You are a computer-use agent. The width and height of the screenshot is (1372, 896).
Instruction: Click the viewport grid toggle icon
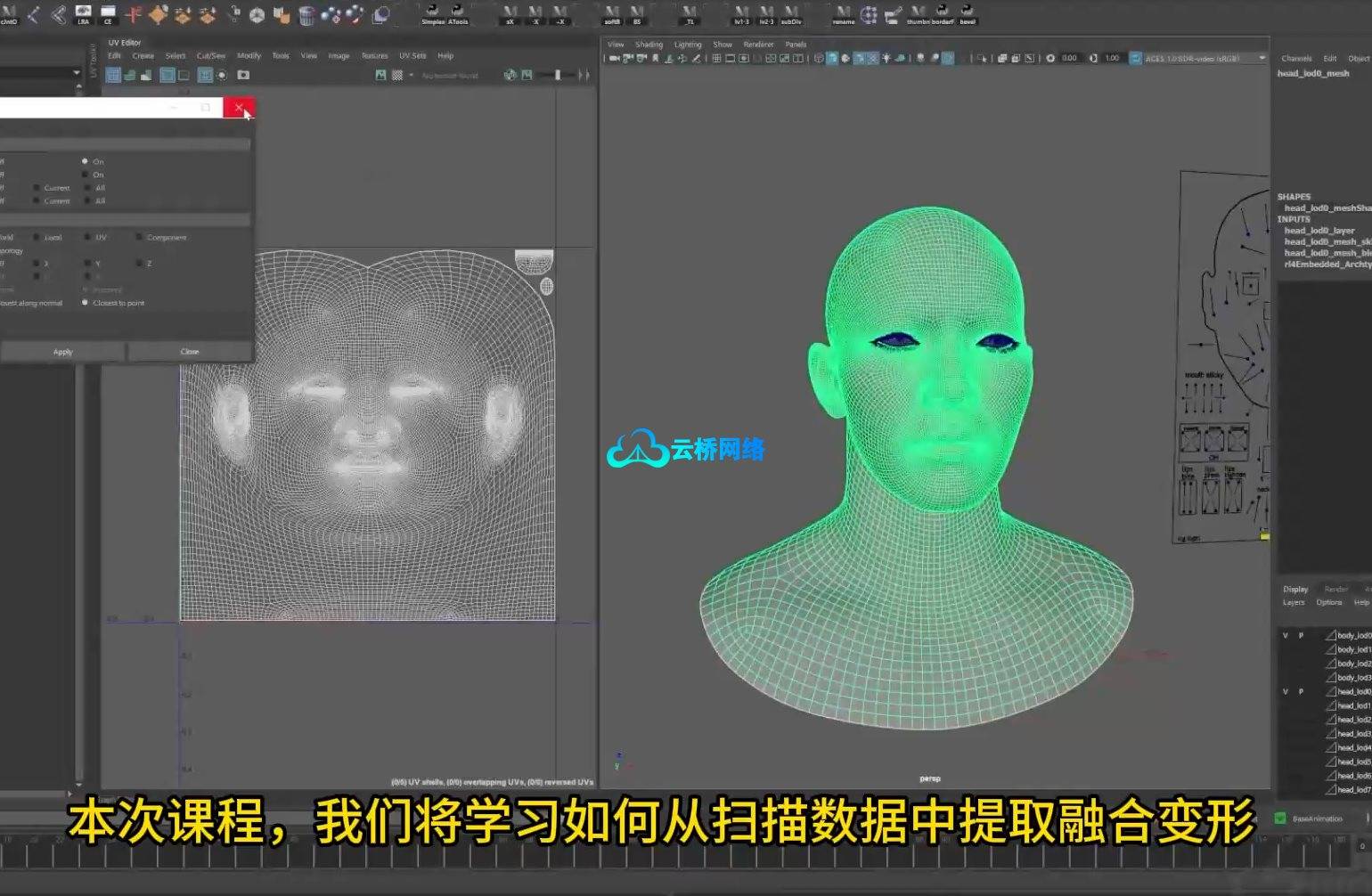click(716, 59)
